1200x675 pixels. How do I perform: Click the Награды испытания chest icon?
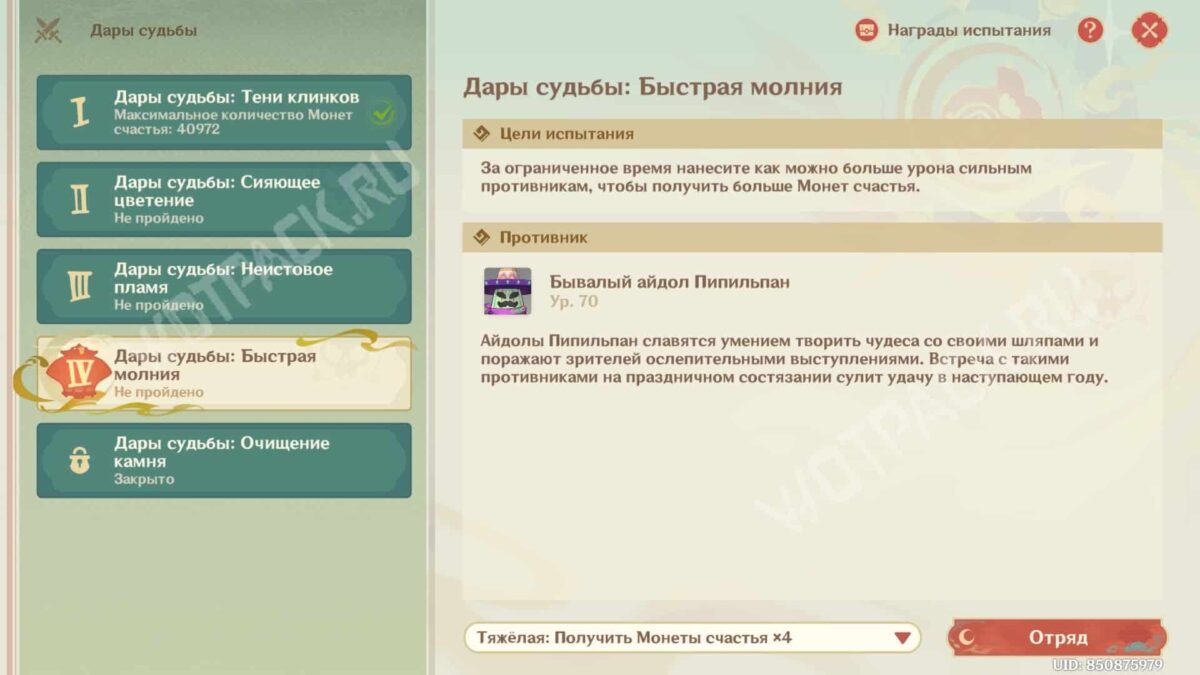coord(866,30)
